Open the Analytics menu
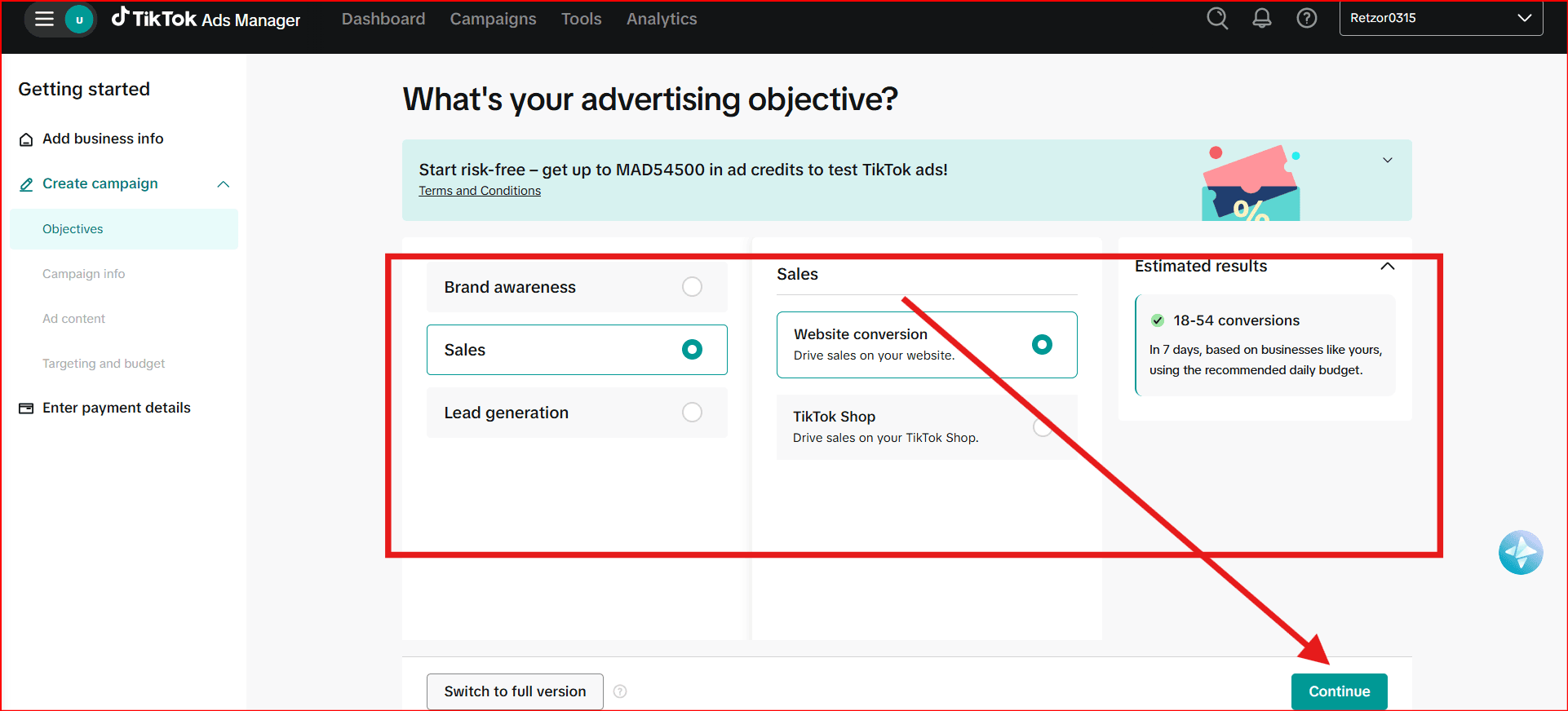This screenshot has width=1568, height=711. click(x=661, y=19)
